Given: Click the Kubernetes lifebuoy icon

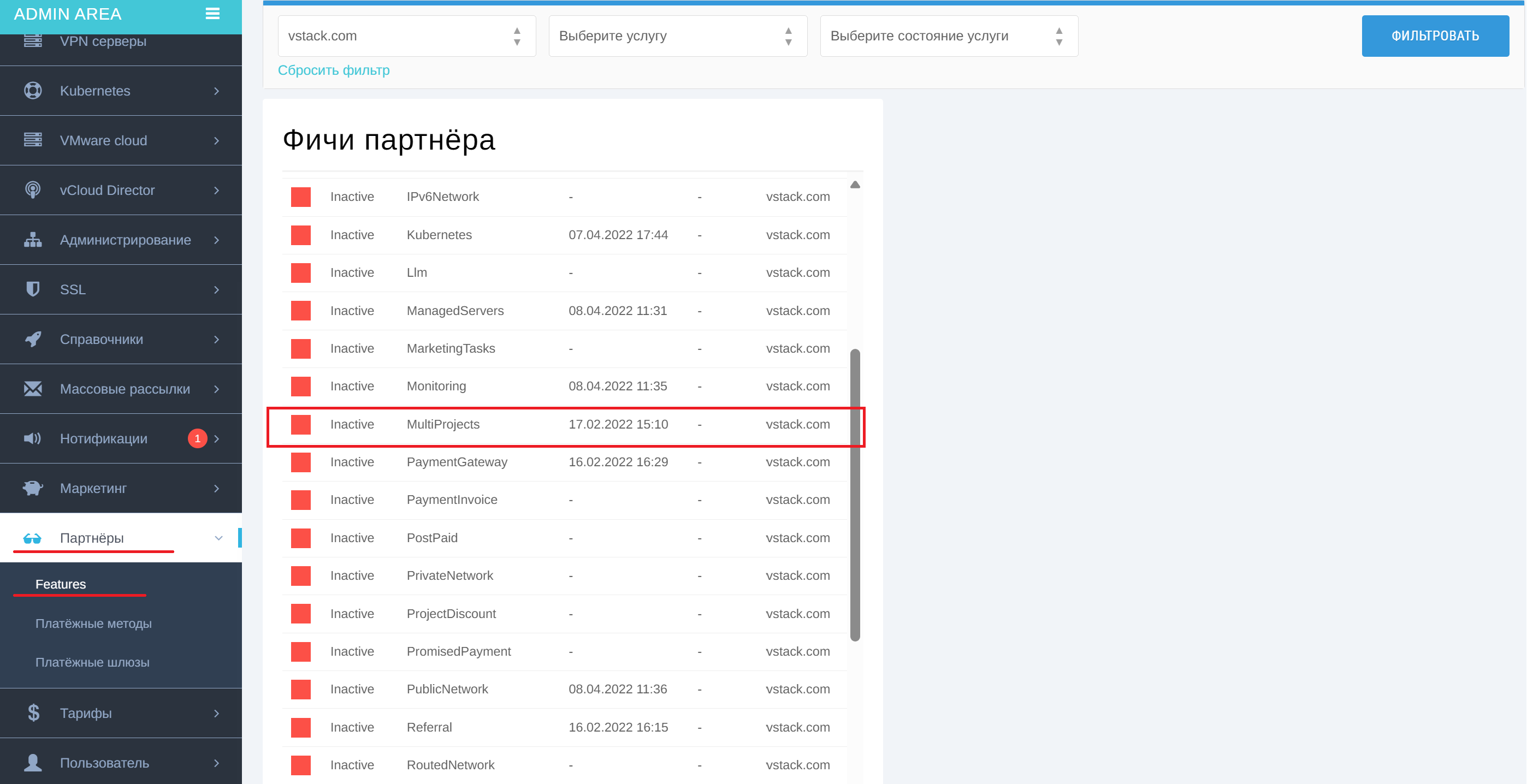Looking at the screenshot, I should click(x=33, y=91).
